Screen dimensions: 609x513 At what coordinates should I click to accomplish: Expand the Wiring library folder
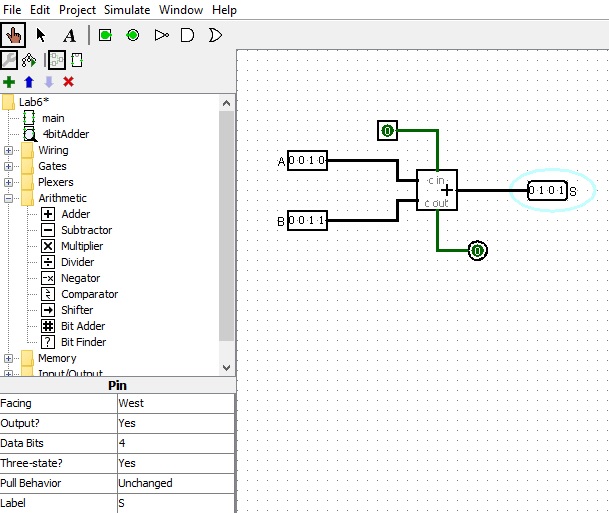tap(8, 150)
